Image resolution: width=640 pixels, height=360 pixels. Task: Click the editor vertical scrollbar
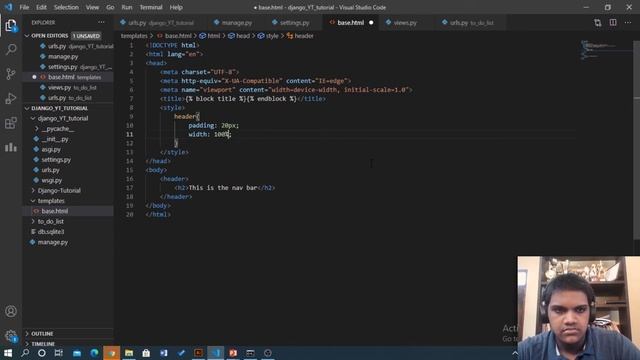pos(636,140)
